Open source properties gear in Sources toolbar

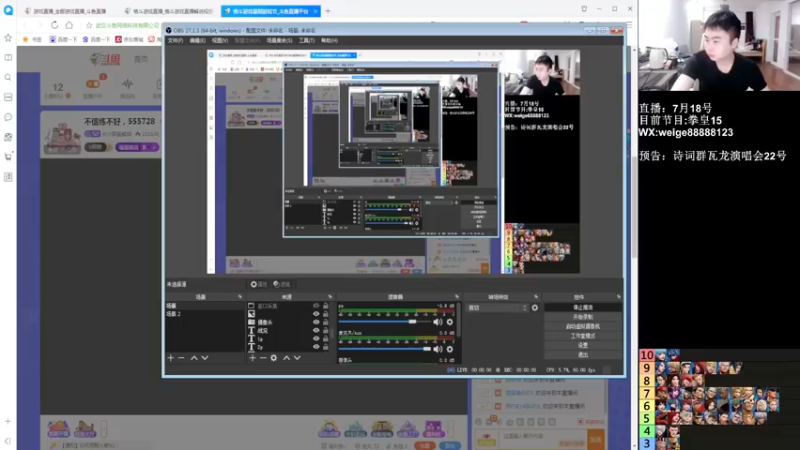coord(274,358)
